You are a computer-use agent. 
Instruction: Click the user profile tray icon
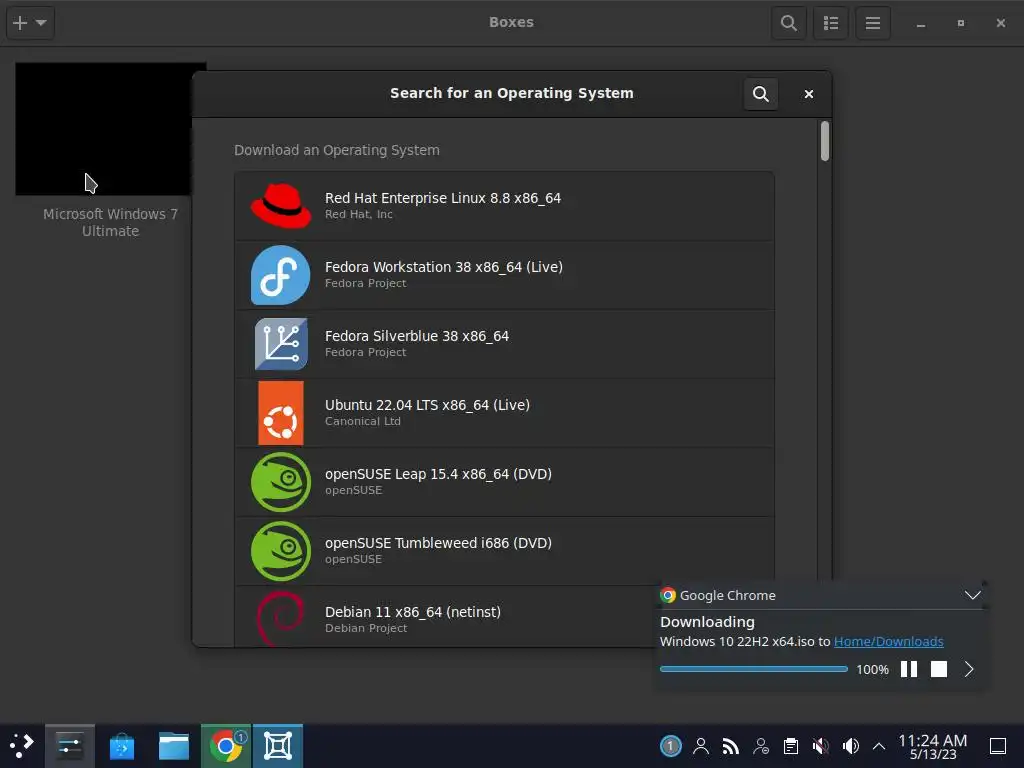pos(701,746)
